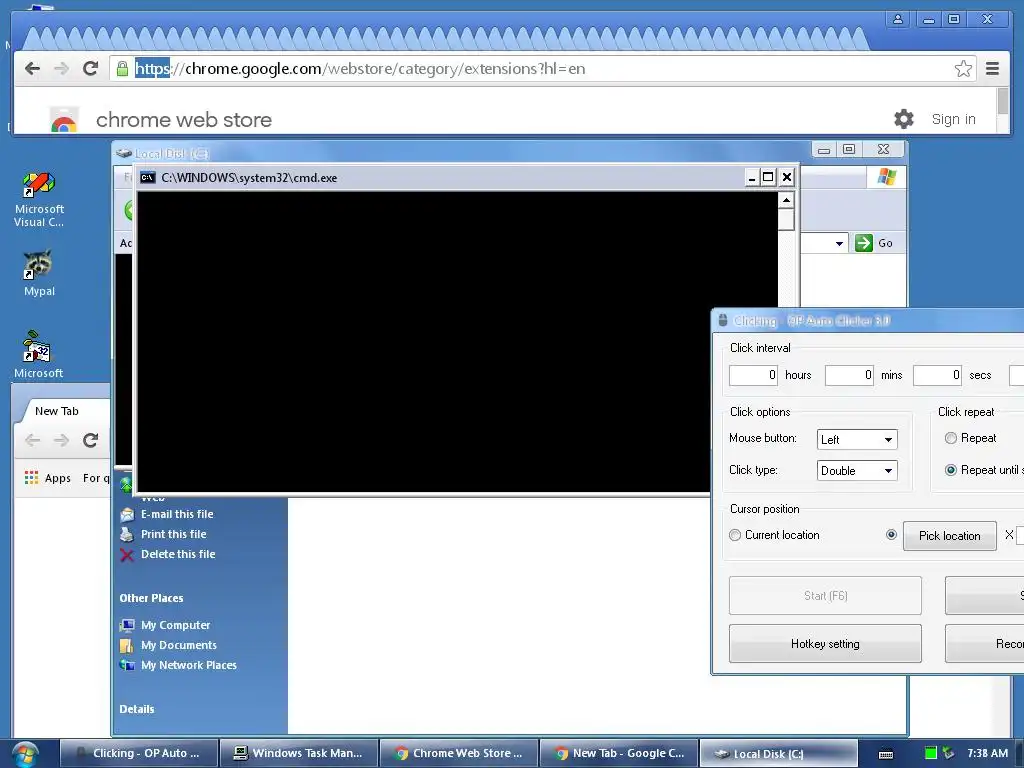Reload the Chrome Web Store page

pyautogui.click(x=91, y=69)
